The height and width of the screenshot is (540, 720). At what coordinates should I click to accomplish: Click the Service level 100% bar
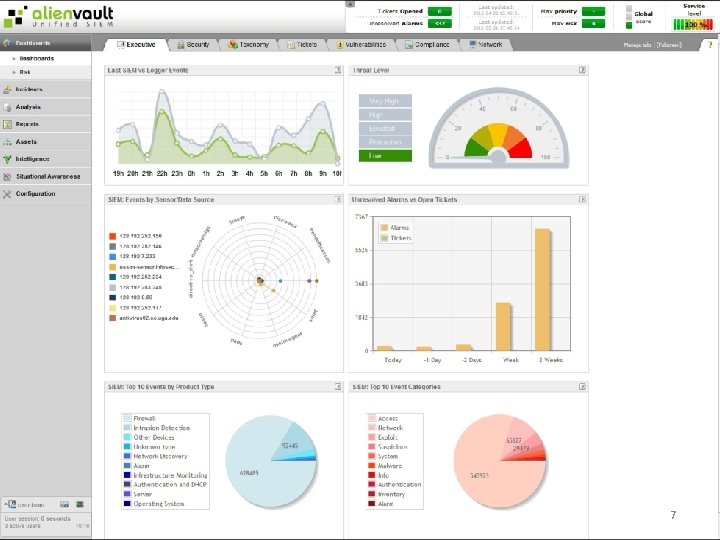(x=692, y=25)
